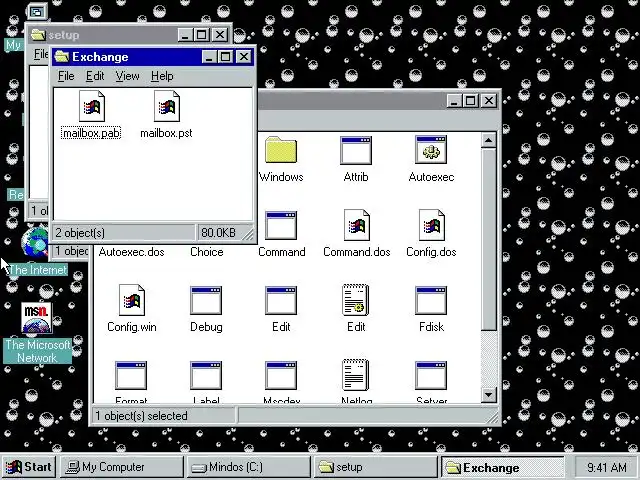Select the Attrib program icon
The image size is (640, 480).
[356, 150]
